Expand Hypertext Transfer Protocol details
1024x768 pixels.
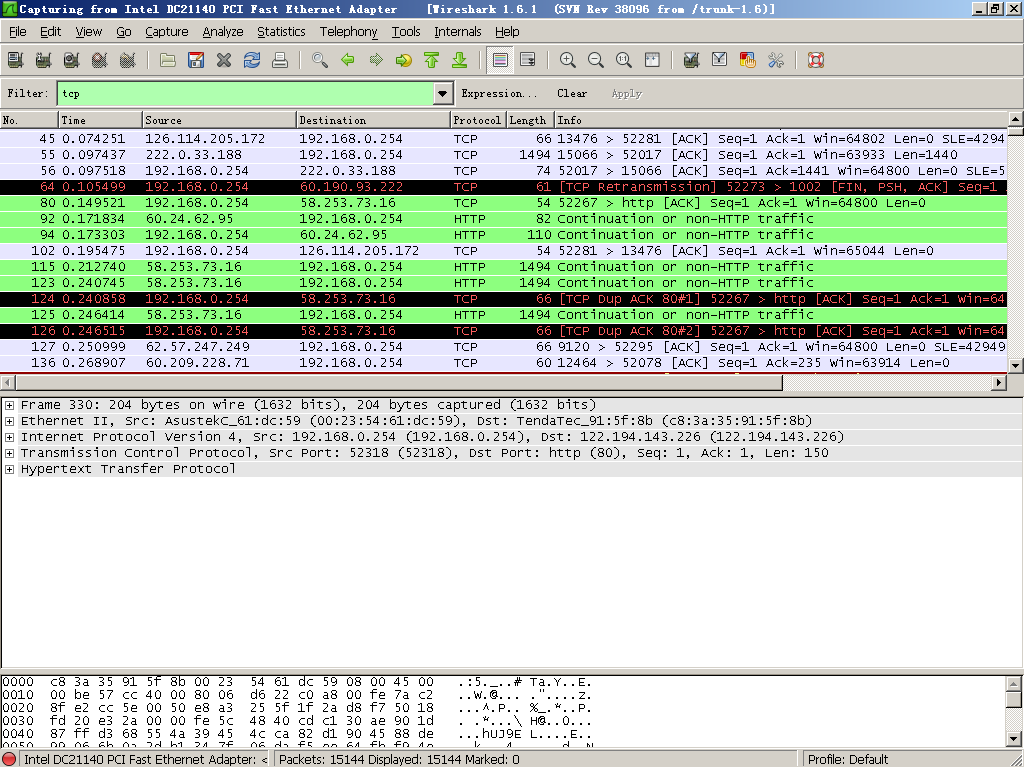pos(10,469)
